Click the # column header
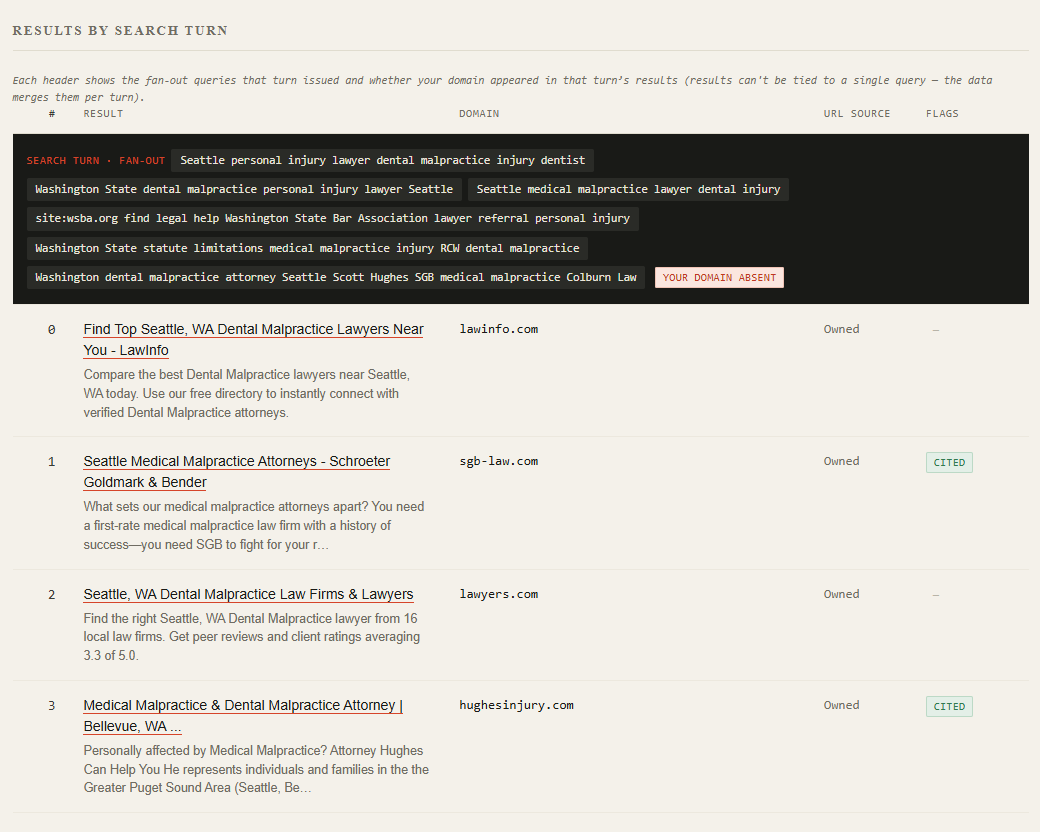 52,113
